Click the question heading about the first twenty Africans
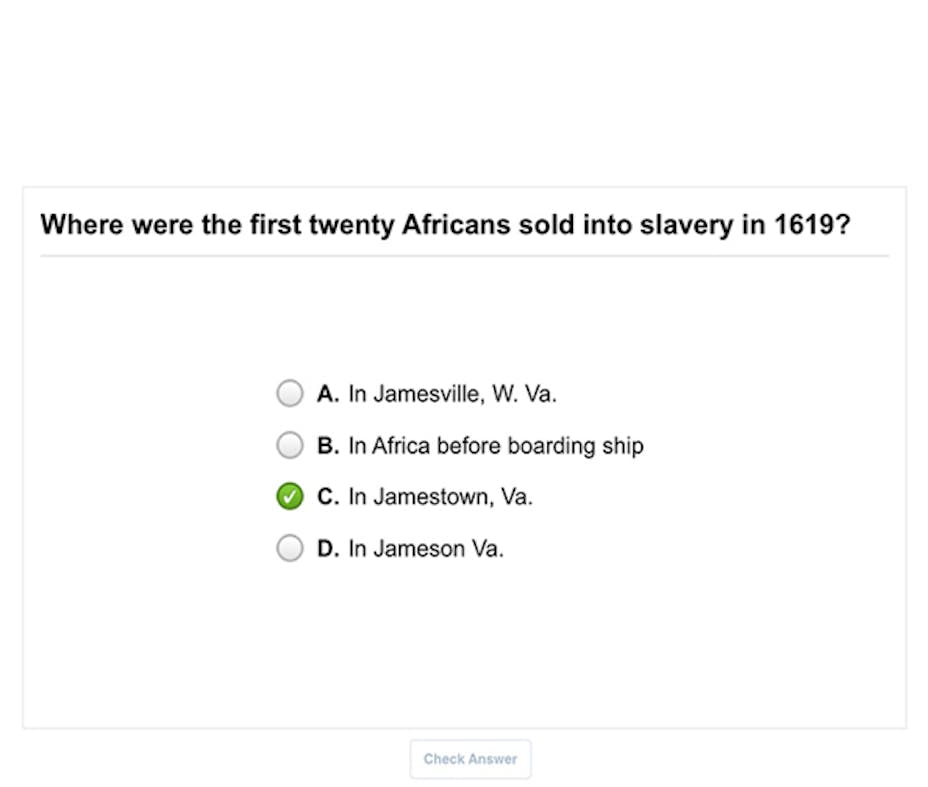The height and width of the screenshot is (787, 928). (x=445, y=224)
